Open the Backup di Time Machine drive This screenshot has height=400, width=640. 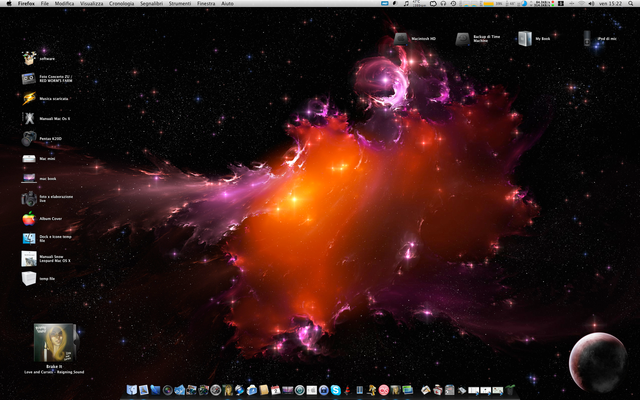click(x=462, y=39)
